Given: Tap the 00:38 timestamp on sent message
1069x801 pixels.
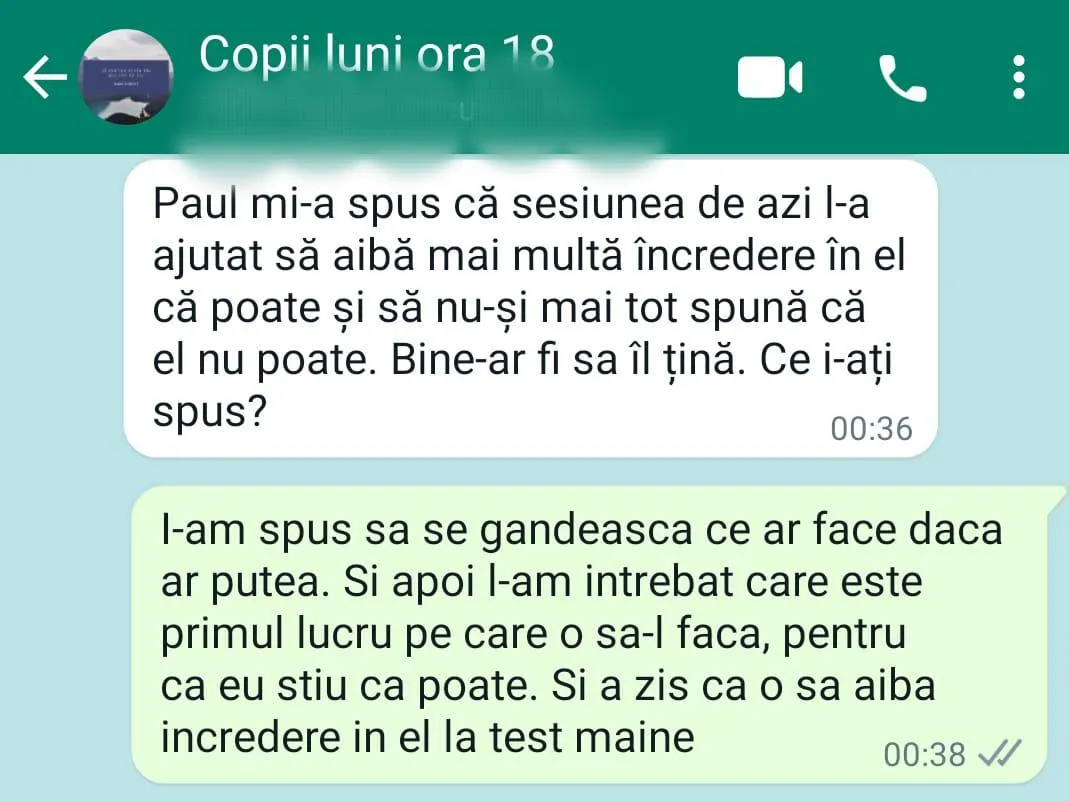Looking at the screenshot, I should (x=924, y=755).
